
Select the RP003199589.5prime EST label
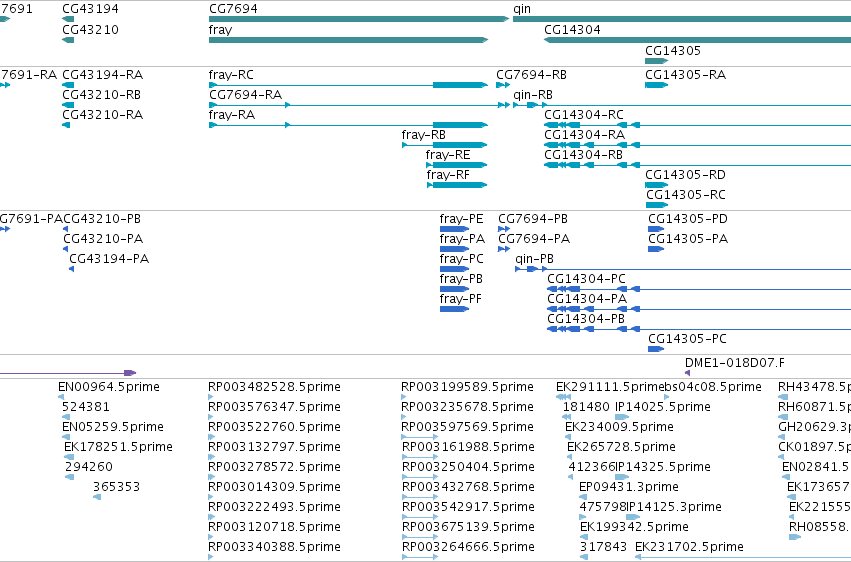[x=467, y=387]
